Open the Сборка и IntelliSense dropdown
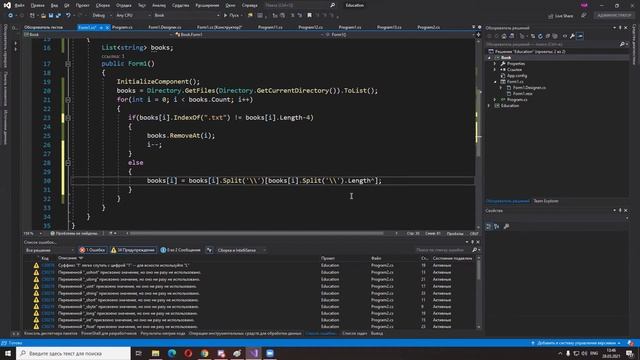 (241, 250)
